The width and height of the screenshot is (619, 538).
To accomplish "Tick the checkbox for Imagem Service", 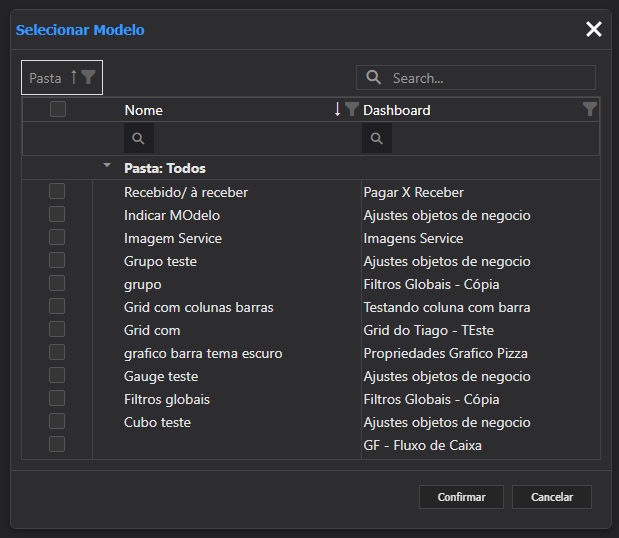I will pyautogui.click(x=57, y=237).
